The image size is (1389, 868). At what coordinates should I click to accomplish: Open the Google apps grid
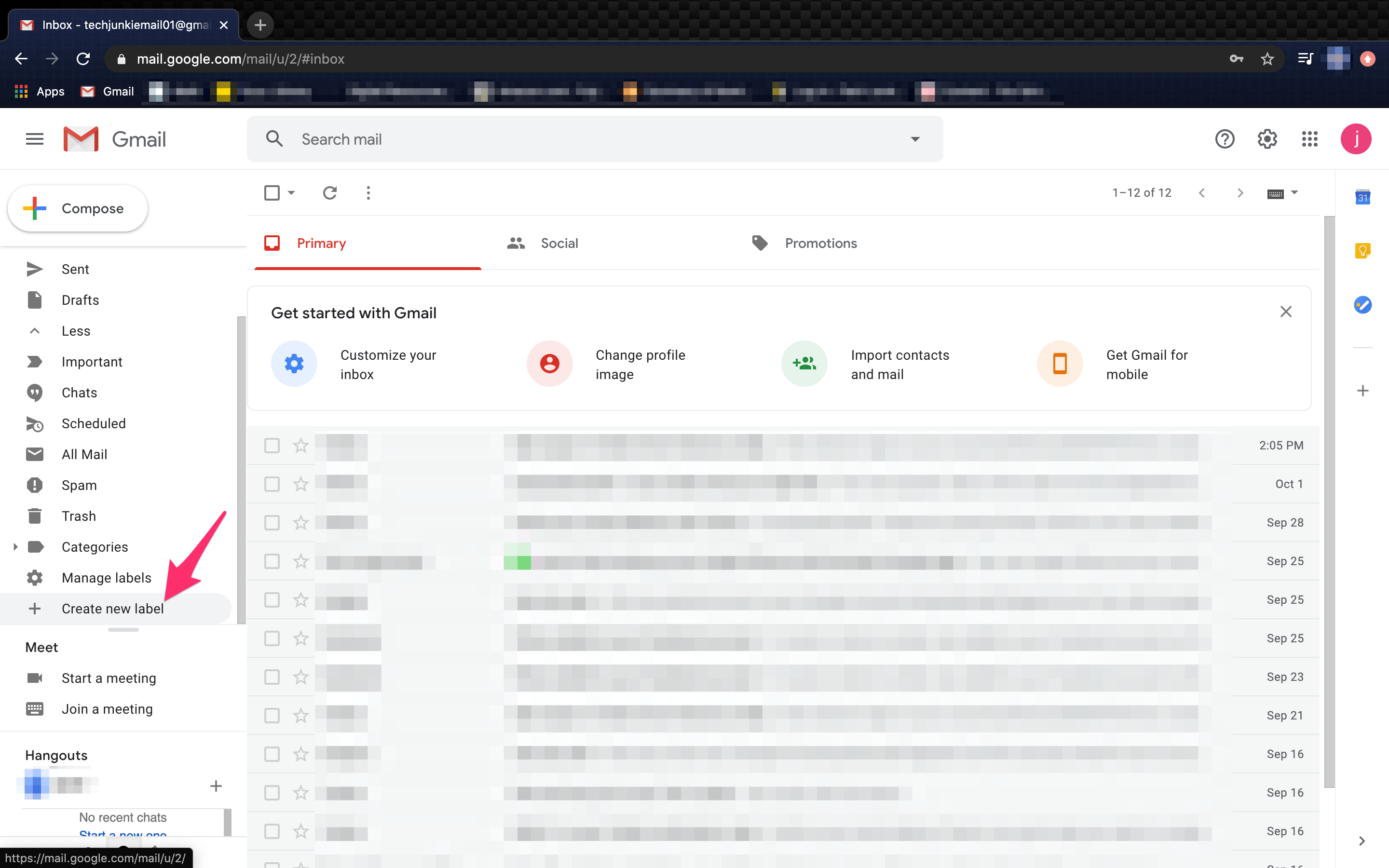point(1309,139)
